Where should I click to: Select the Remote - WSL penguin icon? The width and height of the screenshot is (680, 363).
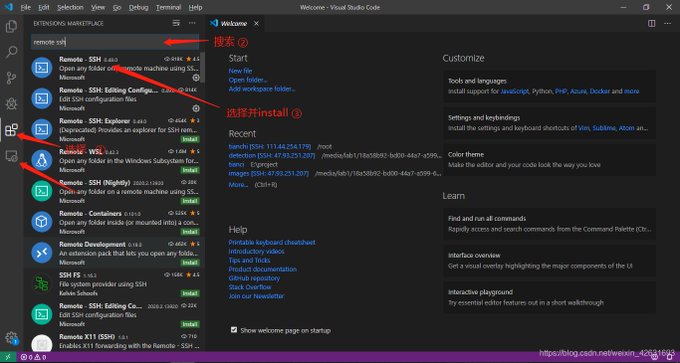click(x=42, y=160)
